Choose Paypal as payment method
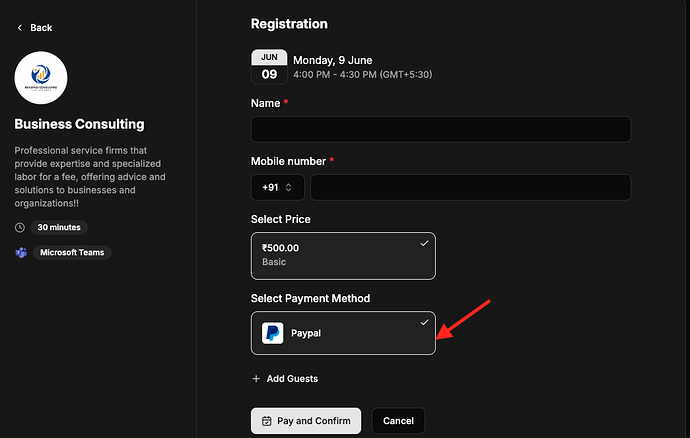This screenshot has height=438, width=690. 343,333
